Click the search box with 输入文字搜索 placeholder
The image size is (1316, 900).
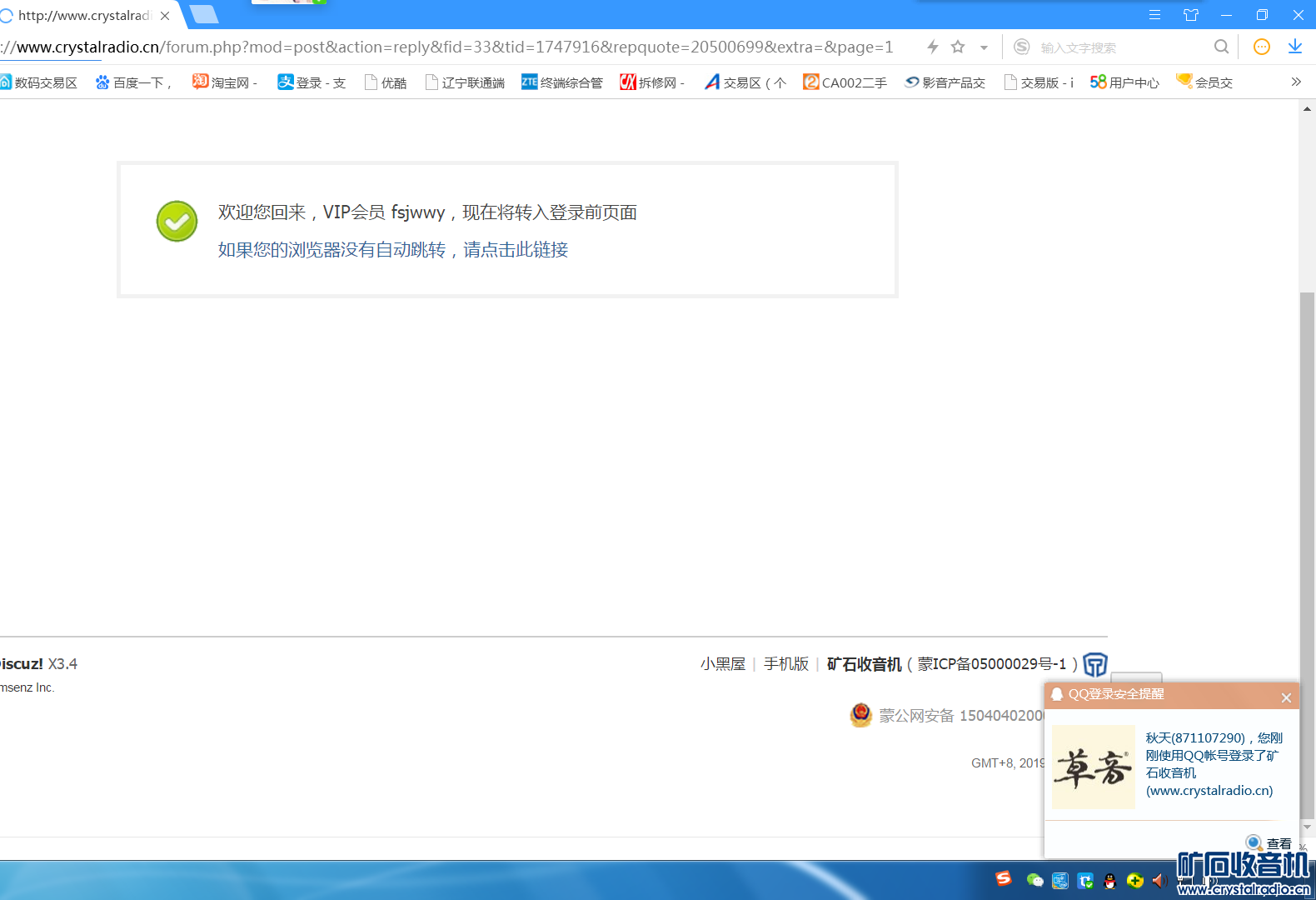(1120, 47)
